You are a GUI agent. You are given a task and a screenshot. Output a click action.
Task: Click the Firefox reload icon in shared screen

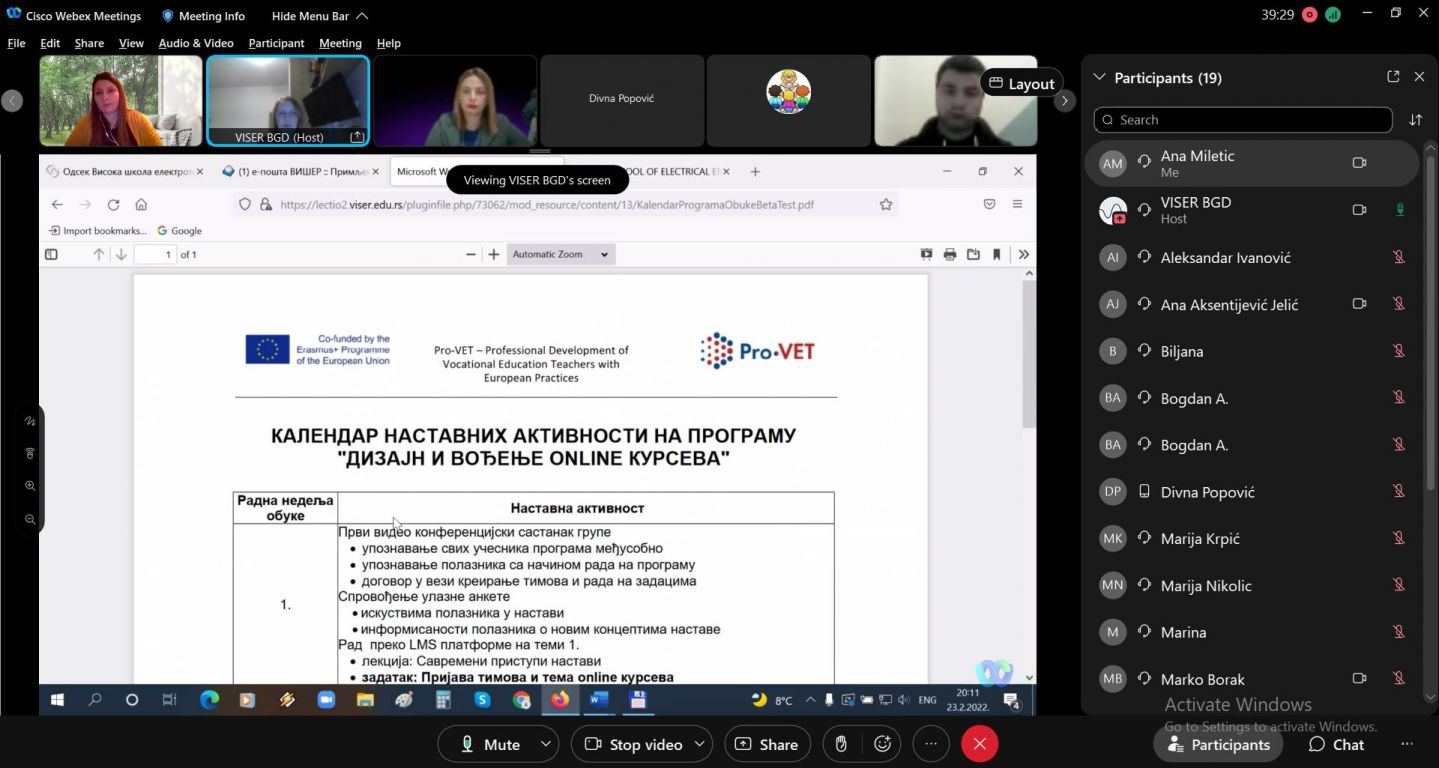(x=113, y=204)
